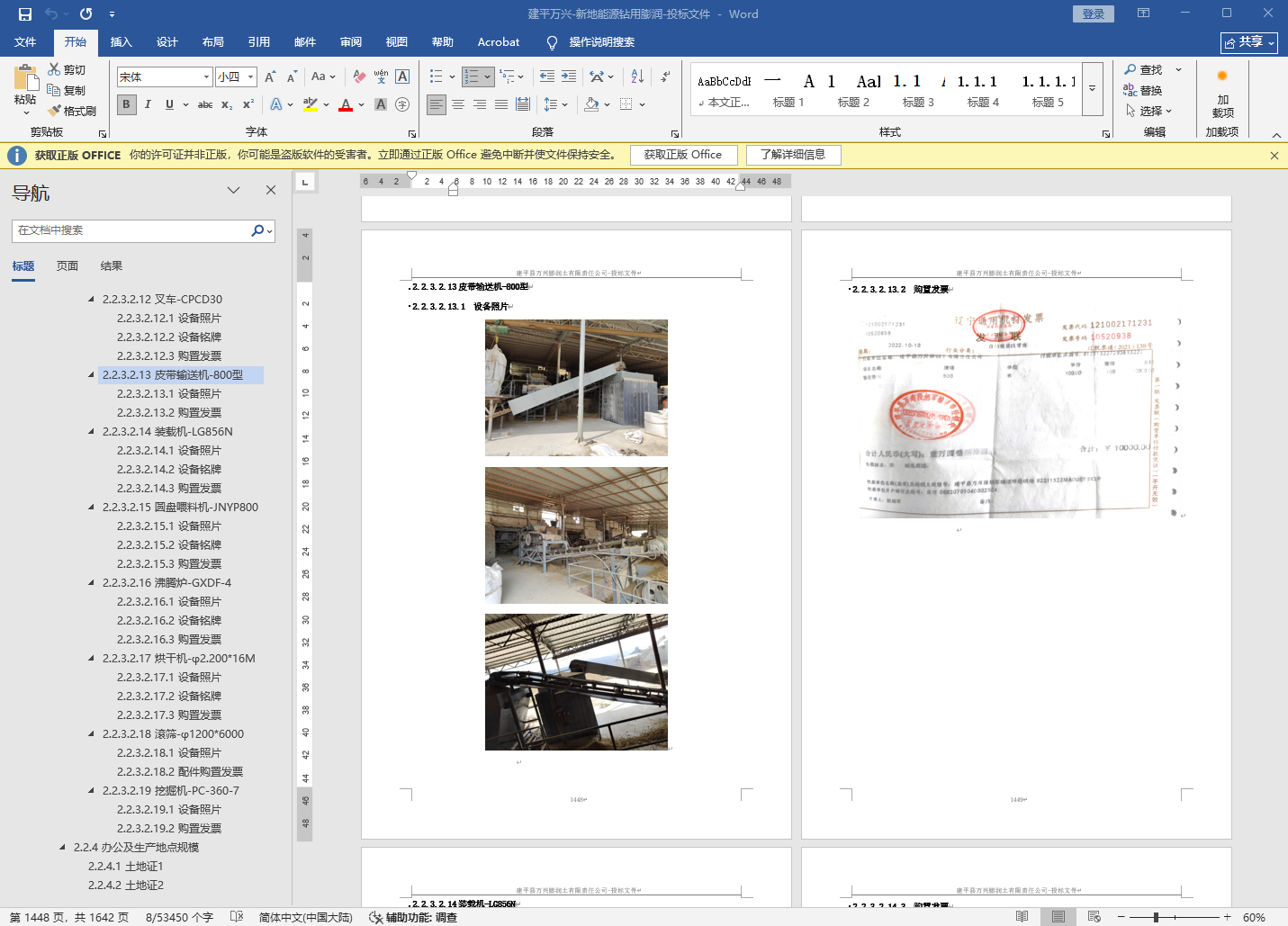Click the search magnifier in navigation pane
The height and width of the screenshot is (926, 1288).
point(257,230)
